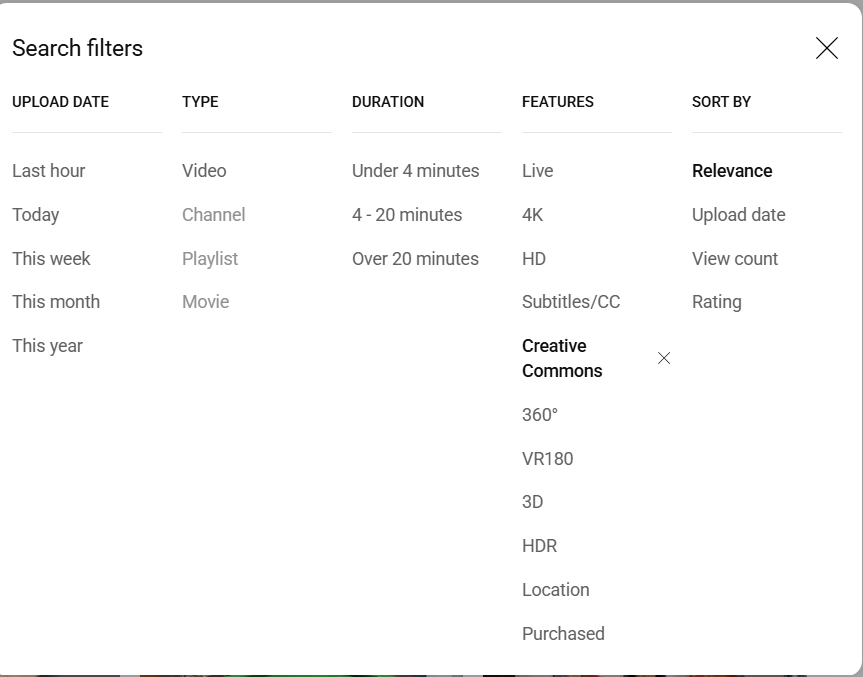Filter uploads from This week

51,259
